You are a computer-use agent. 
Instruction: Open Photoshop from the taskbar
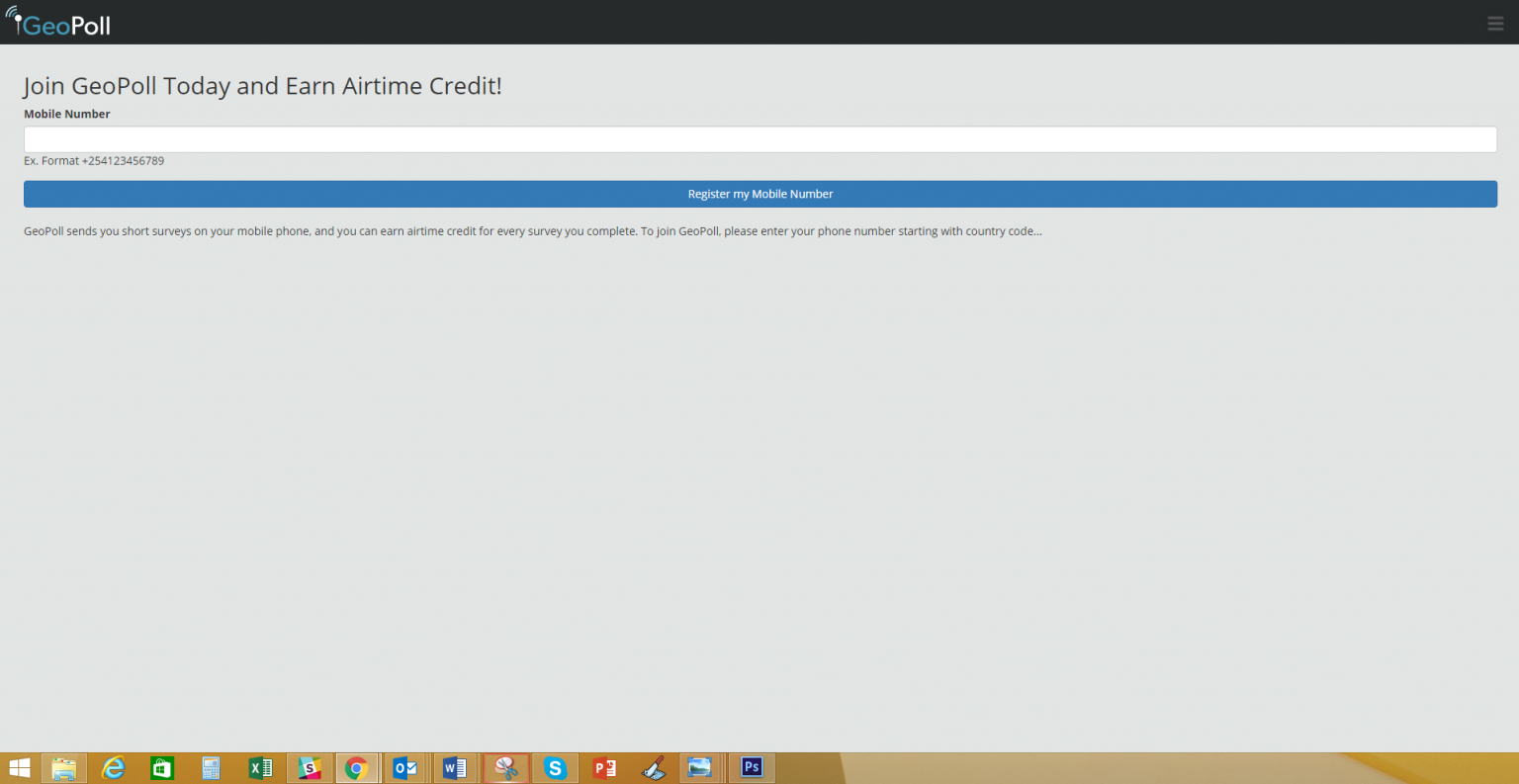(x=752, y=768)
